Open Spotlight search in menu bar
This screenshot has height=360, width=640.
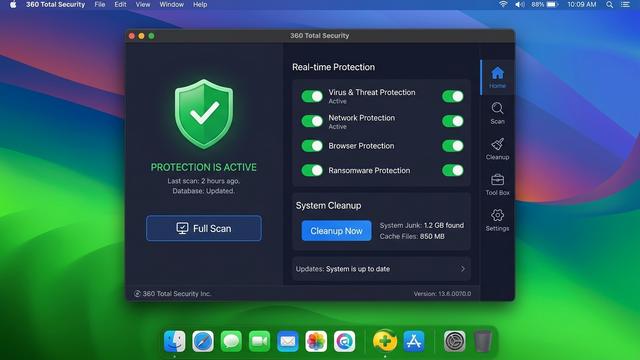coord(609,4)
